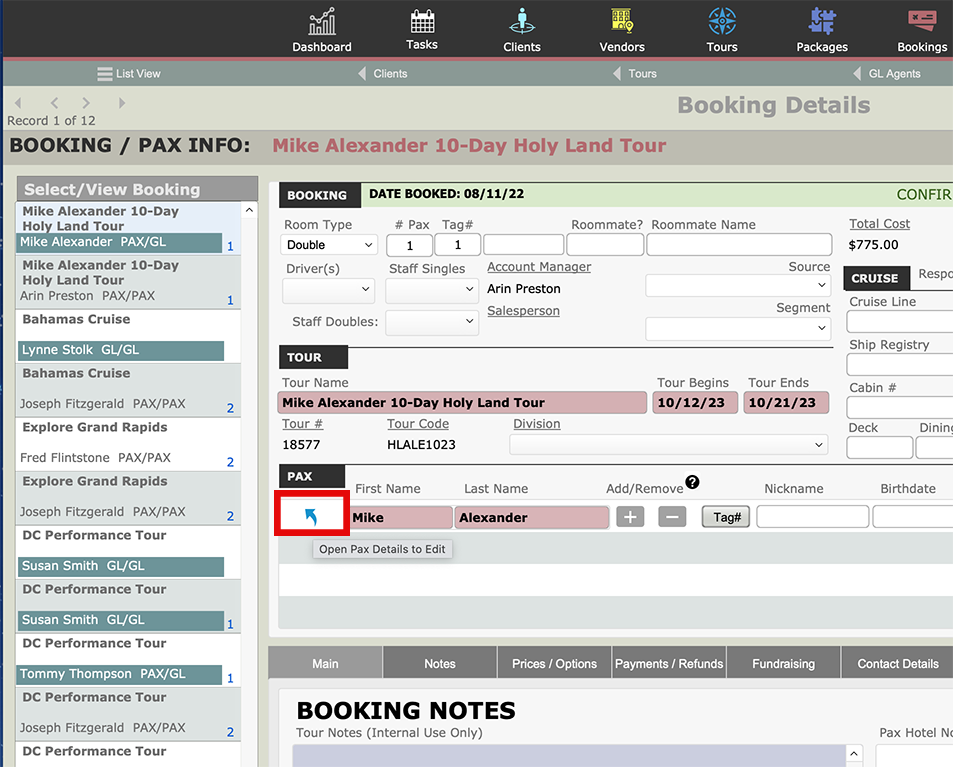The image size is (953, 767).
Task: Select Tommy Thompson PAX/GL booking
Action: (x=120, y=674)
